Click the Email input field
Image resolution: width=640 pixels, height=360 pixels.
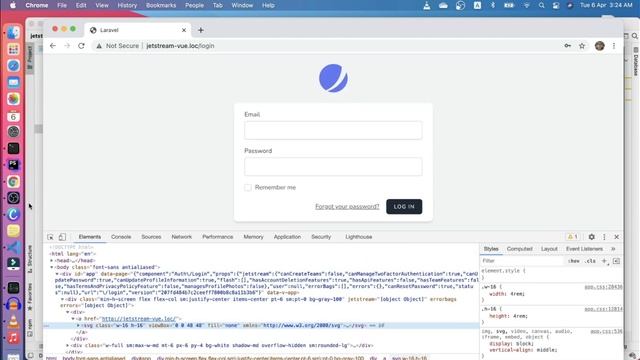[x=333, y=130]
